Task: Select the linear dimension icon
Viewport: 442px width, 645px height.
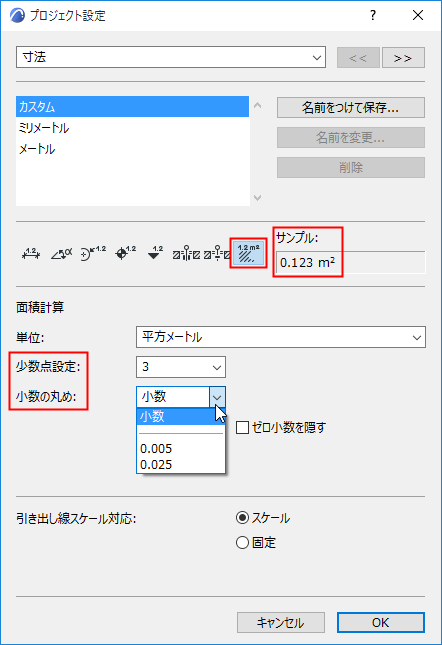Action: click(x=31, y=254)
